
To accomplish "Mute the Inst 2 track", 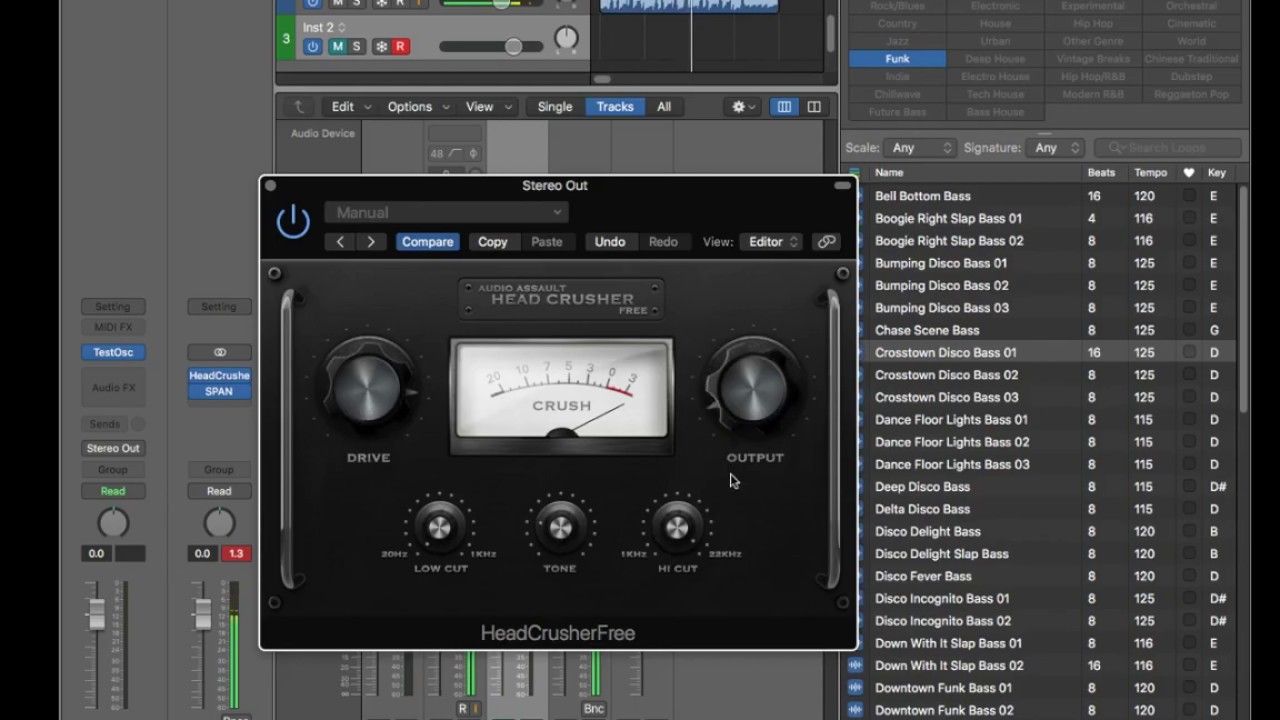I will click(337, 47).
